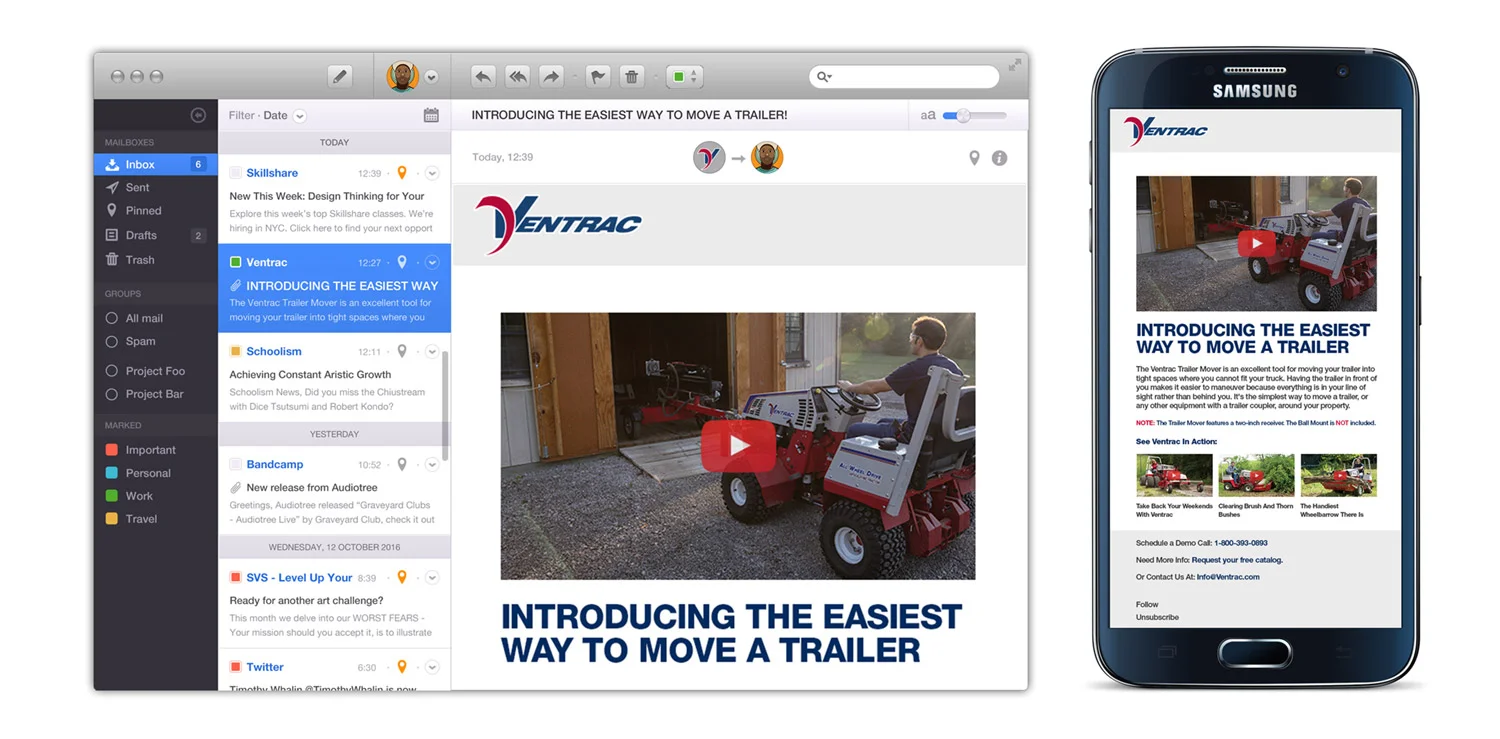The width and height of the screenshot is (1500, 739).
Task: Click the recipient avatar in the message header
Action: (x=767, y=157)
